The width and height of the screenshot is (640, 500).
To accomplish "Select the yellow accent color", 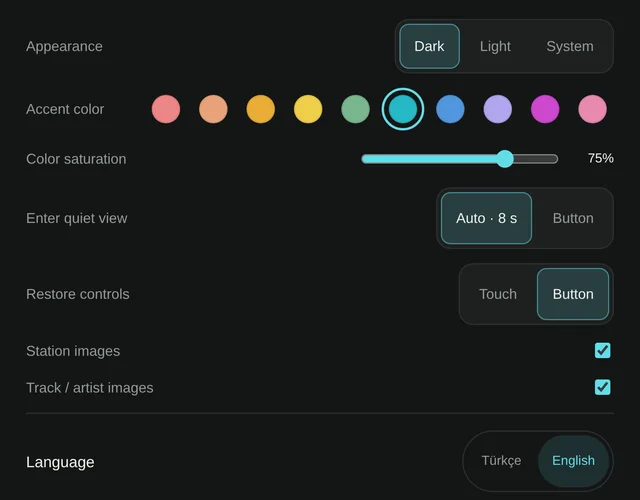I will pos(308,109).
